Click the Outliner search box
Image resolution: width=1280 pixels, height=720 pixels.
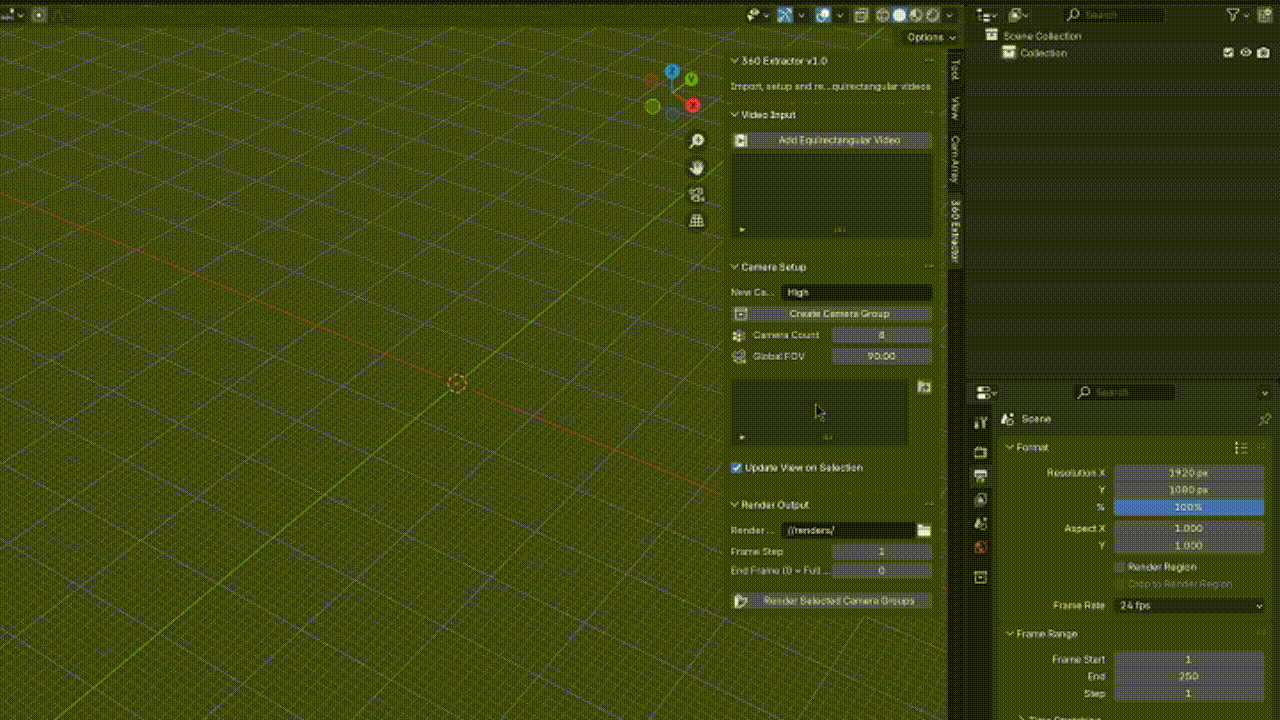pyautogui.click(x=1115, y=15)
